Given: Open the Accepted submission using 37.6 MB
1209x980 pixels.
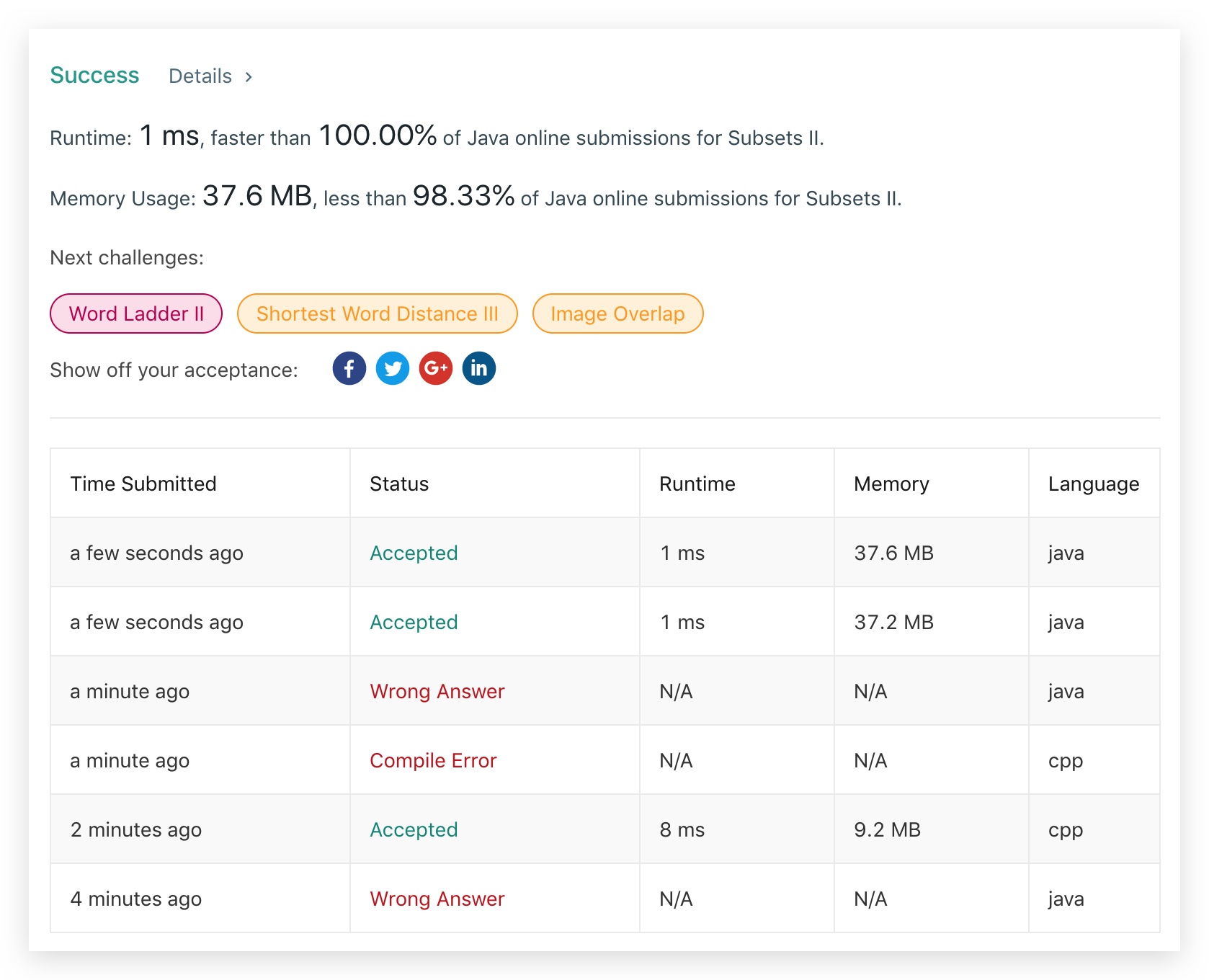Looking at the screenshot, I should (x=414, y=553).
